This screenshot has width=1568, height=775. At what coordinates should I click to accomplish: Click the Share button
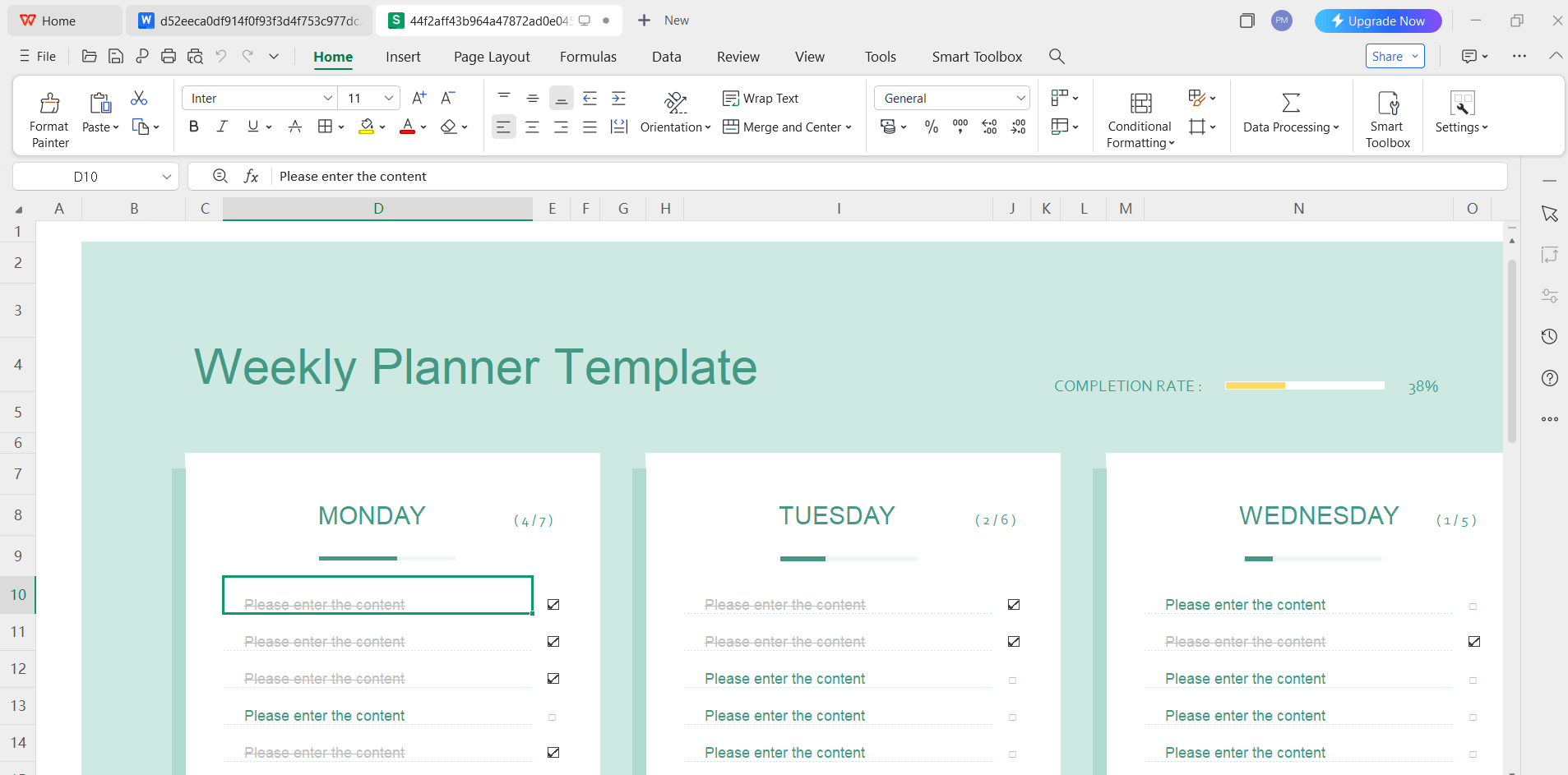coord(1387,56)
